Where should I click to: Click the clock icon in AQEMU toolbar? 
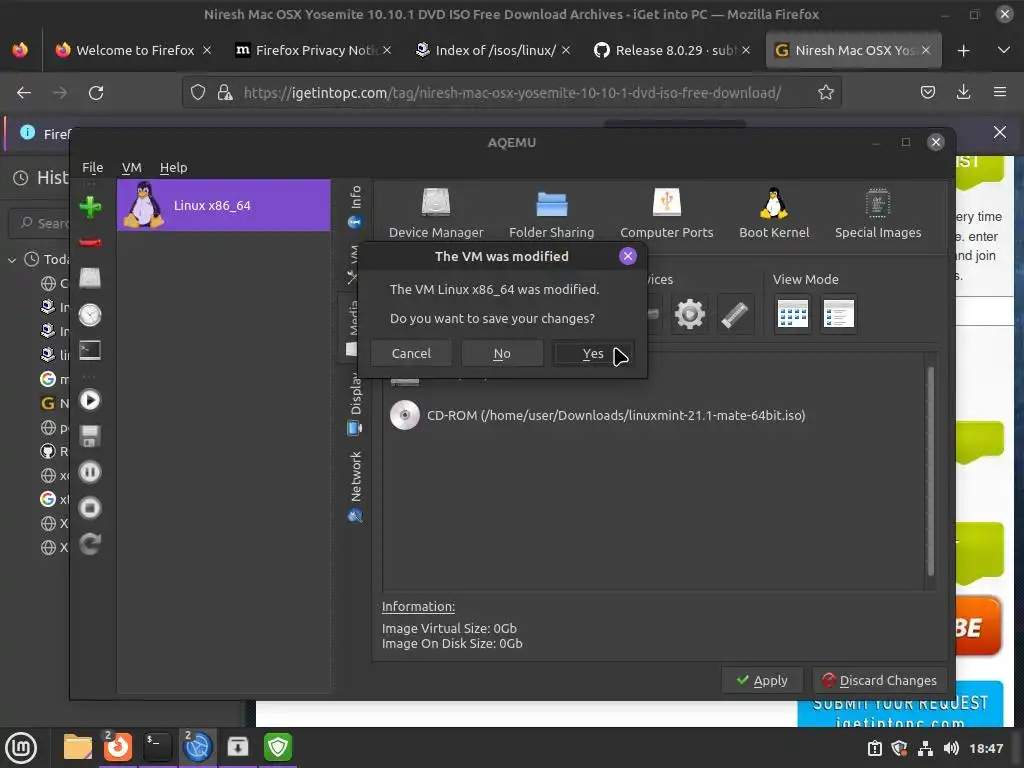click(x=90, y=315)
